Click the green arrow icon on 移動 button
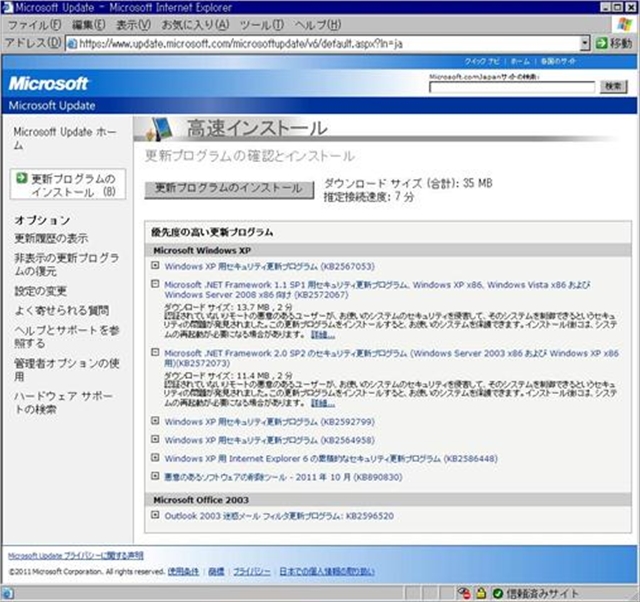 click(x=601, y=43)
